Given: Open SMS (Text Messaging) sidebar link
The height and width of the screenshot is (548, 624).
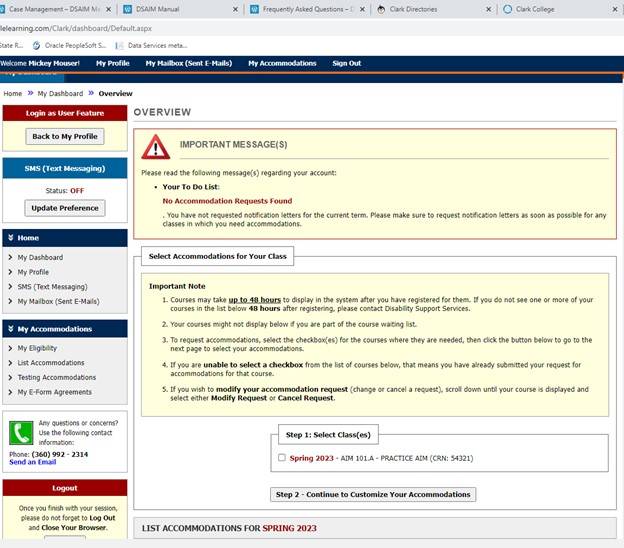Looking at the screenshot, I should point(52,287).
